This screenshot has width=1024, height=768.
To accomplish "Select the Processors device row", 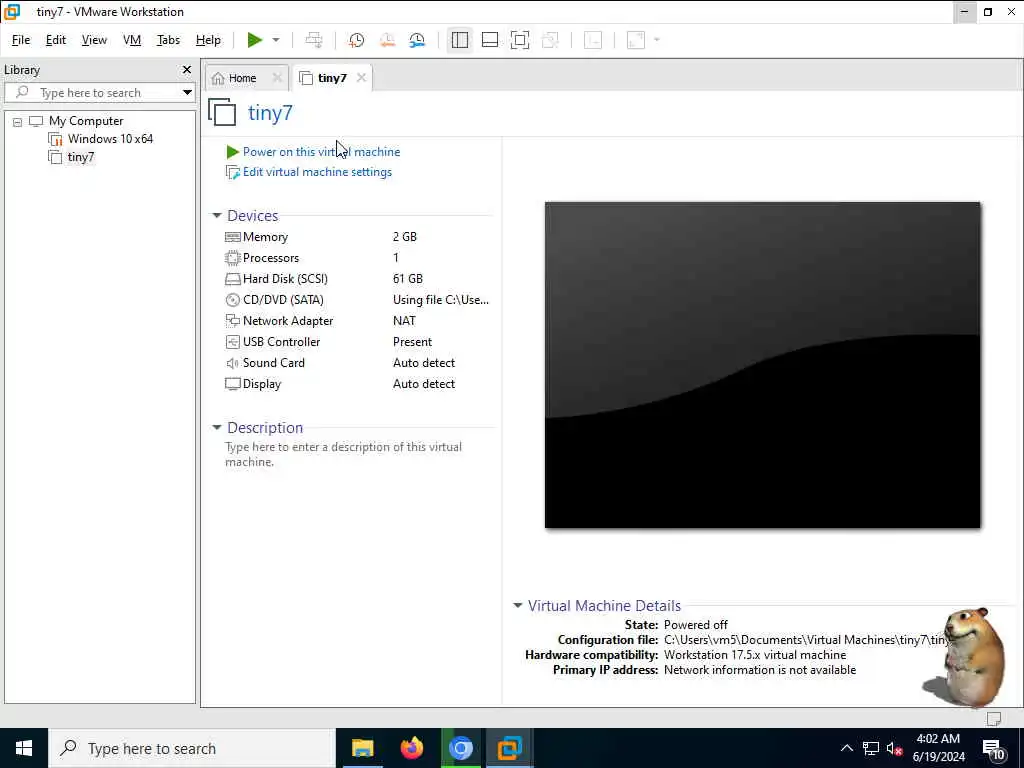I will (357, 258).
